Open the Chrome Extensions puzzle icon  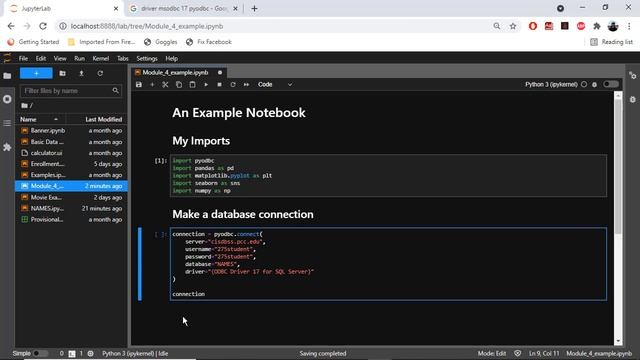click(x=597, y=26)
